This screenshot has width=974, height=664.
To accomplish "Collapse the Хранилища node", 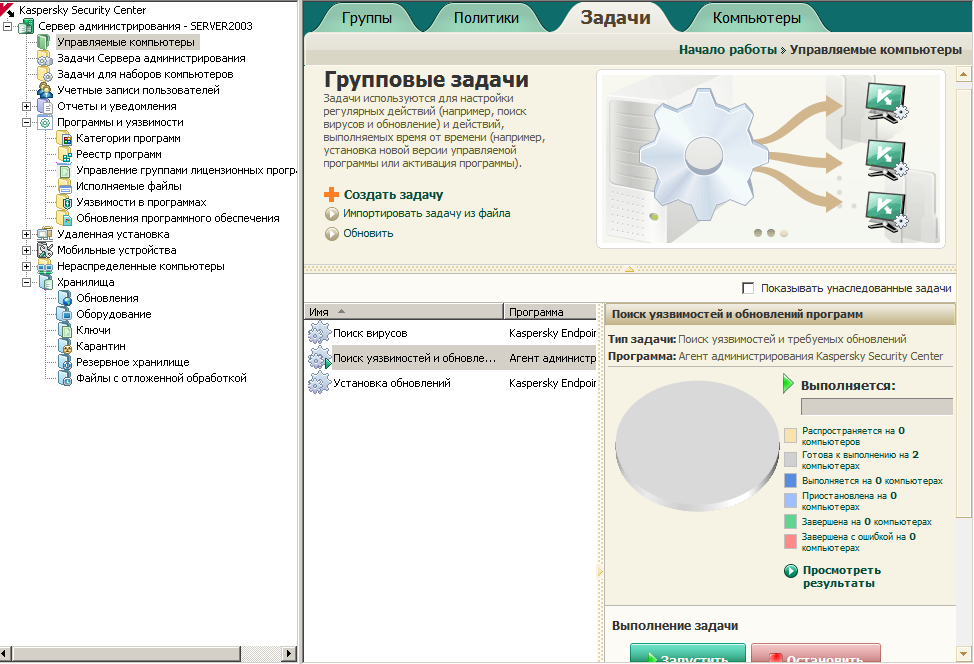I will (x=26, y=283).
